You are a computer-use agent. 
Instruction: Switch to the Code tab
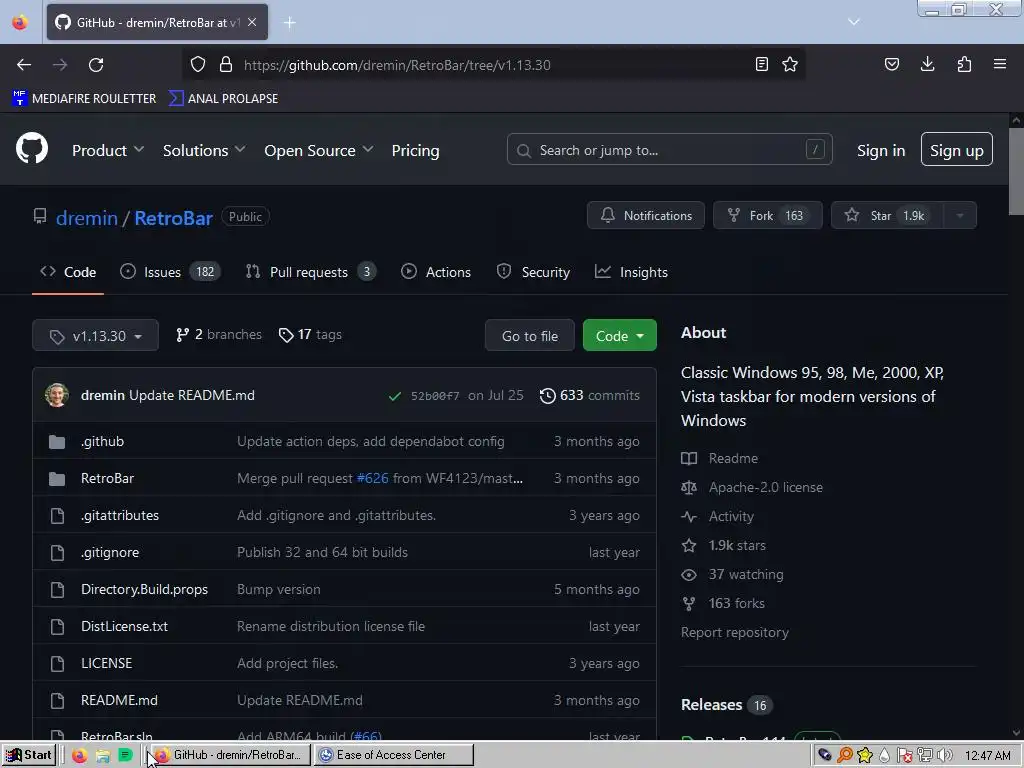[x=68, y=272]
